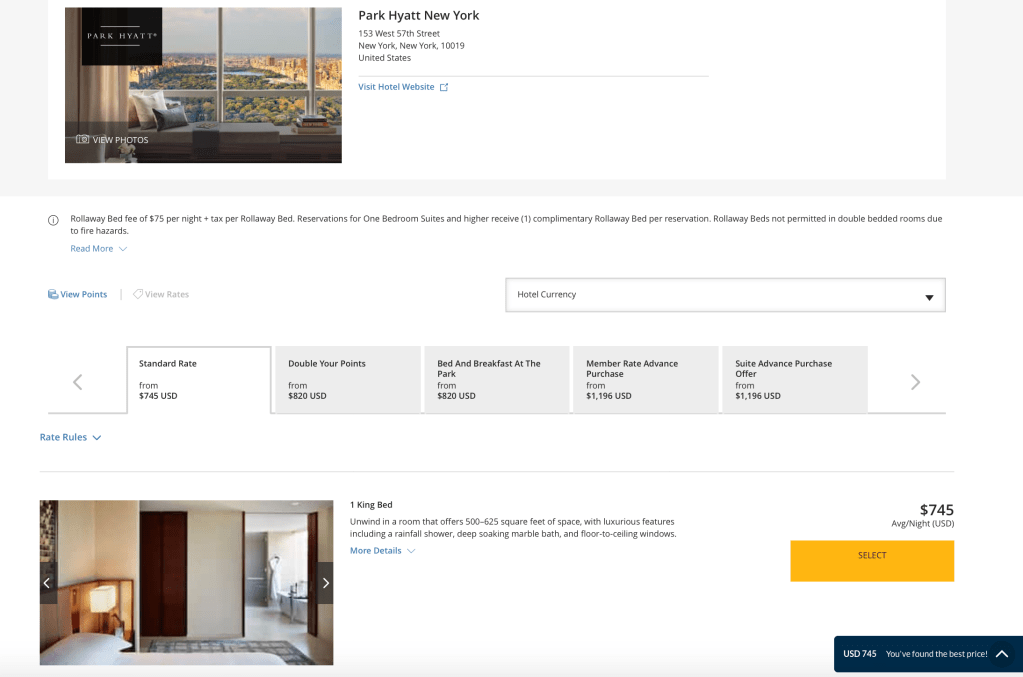The width and height of the screenshot is (1023, 677).
Task: Expand More Details for 1 King Bed
Action: (382, 551)
